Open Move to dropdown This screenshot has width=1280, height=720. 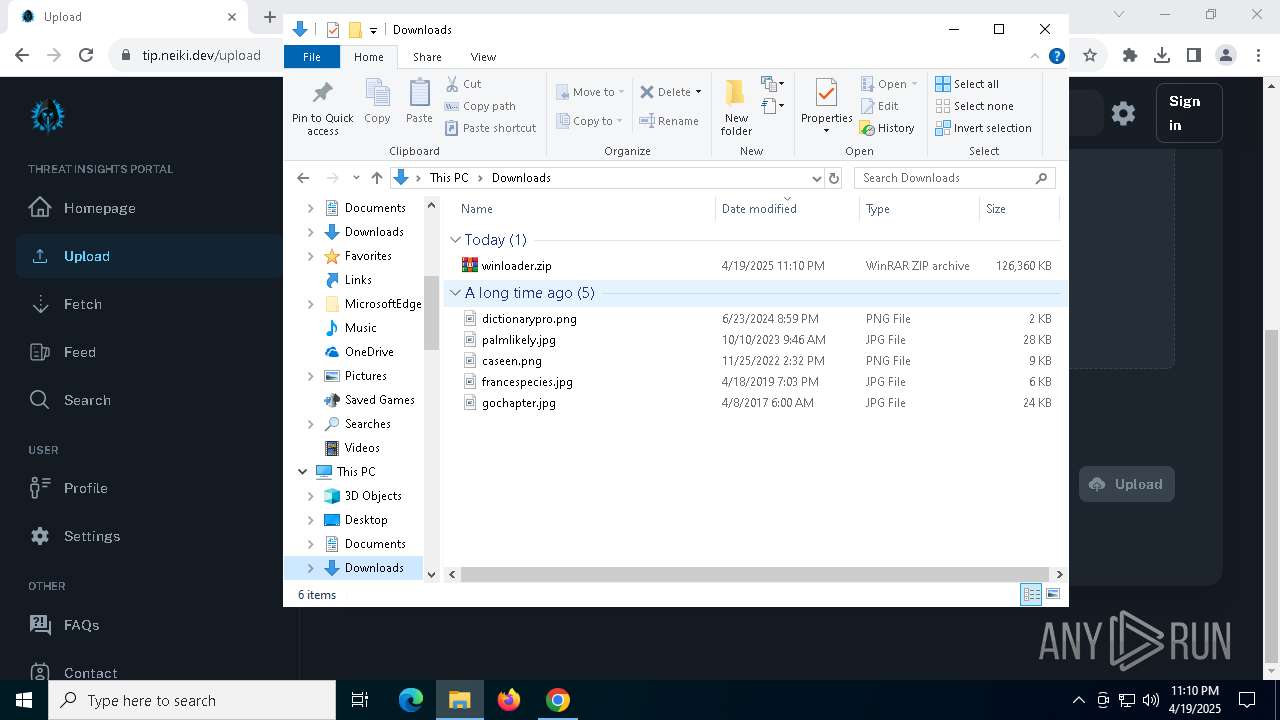point(590,92)
